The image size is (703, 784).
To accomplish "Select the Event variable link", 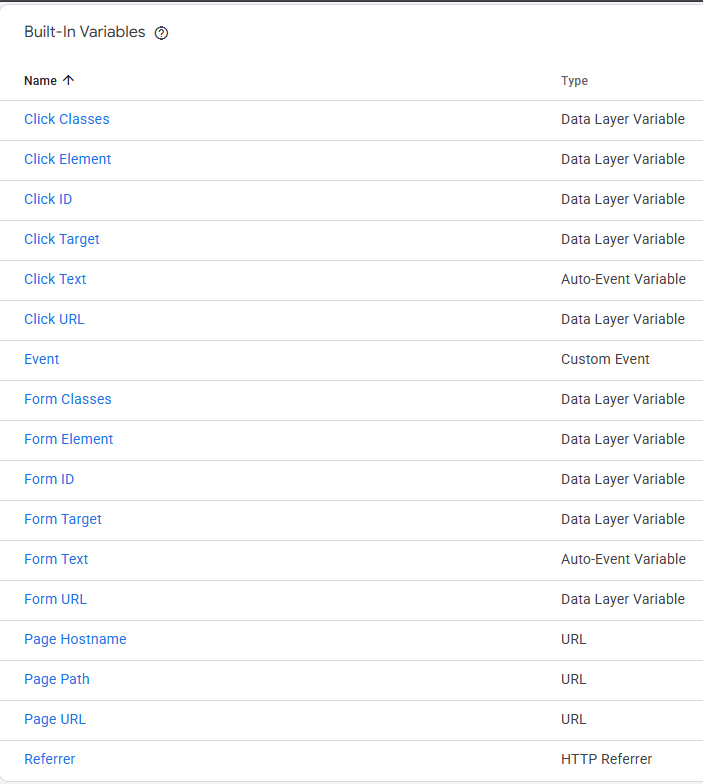I will 42,359.
